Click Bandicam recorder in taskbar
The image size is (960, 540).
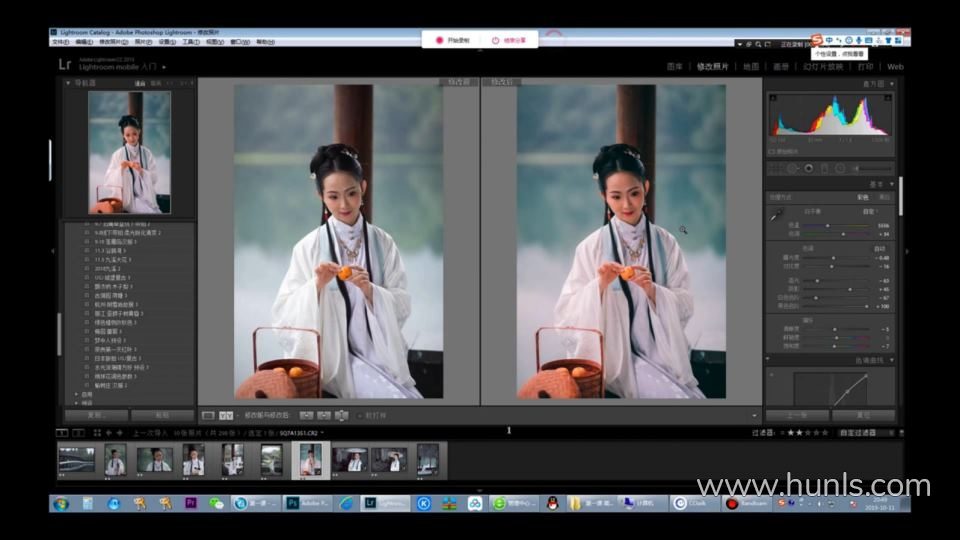746,503
